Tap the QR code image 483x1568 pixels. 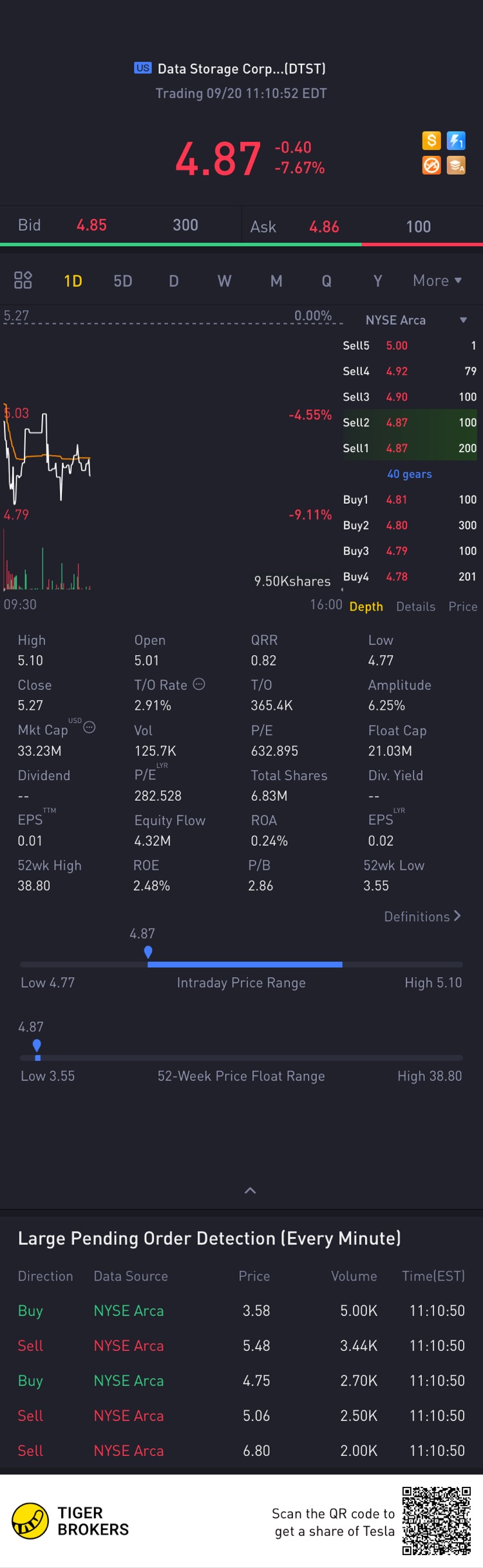(437, 1521)
